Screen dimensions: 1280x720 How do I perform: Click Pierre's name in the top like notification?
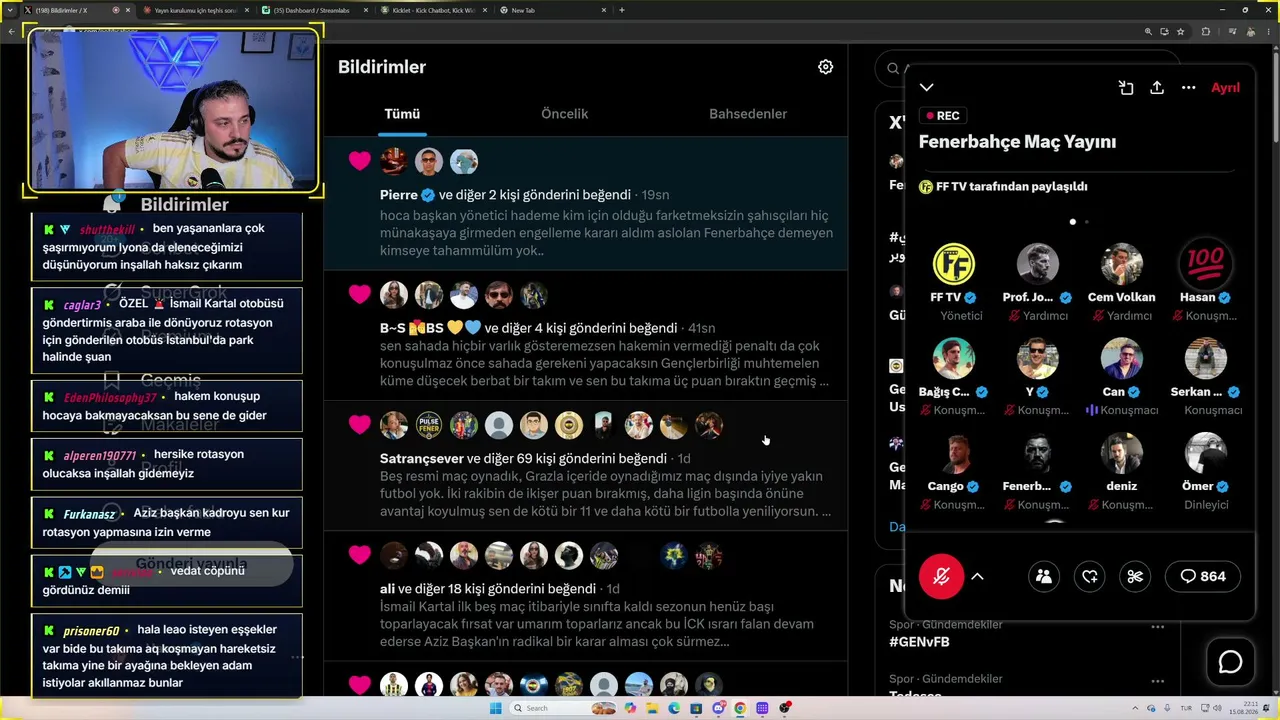coord(399,195)
